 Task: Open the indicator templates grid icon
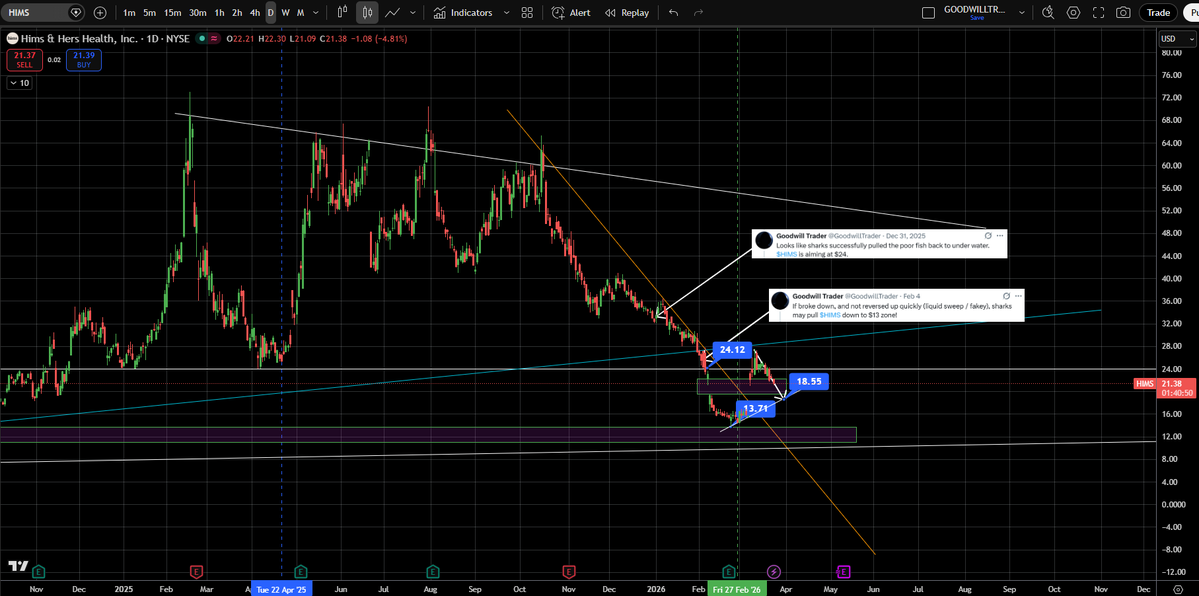click(x=527, y=13)
